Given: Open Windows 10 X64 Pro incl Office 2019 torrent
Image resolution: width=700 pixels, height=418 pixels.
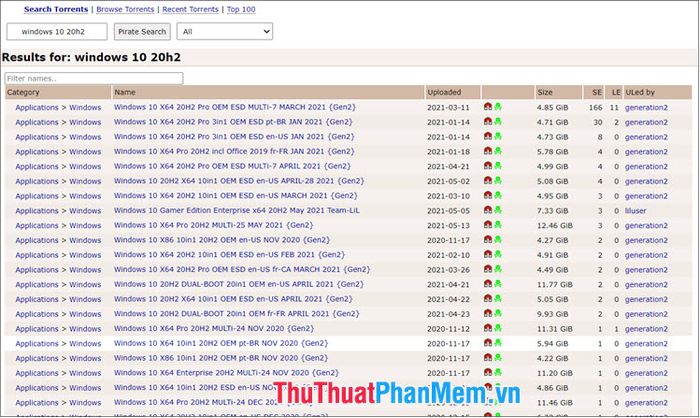Looking at the screenshot, I should click(x=234, y=151).
